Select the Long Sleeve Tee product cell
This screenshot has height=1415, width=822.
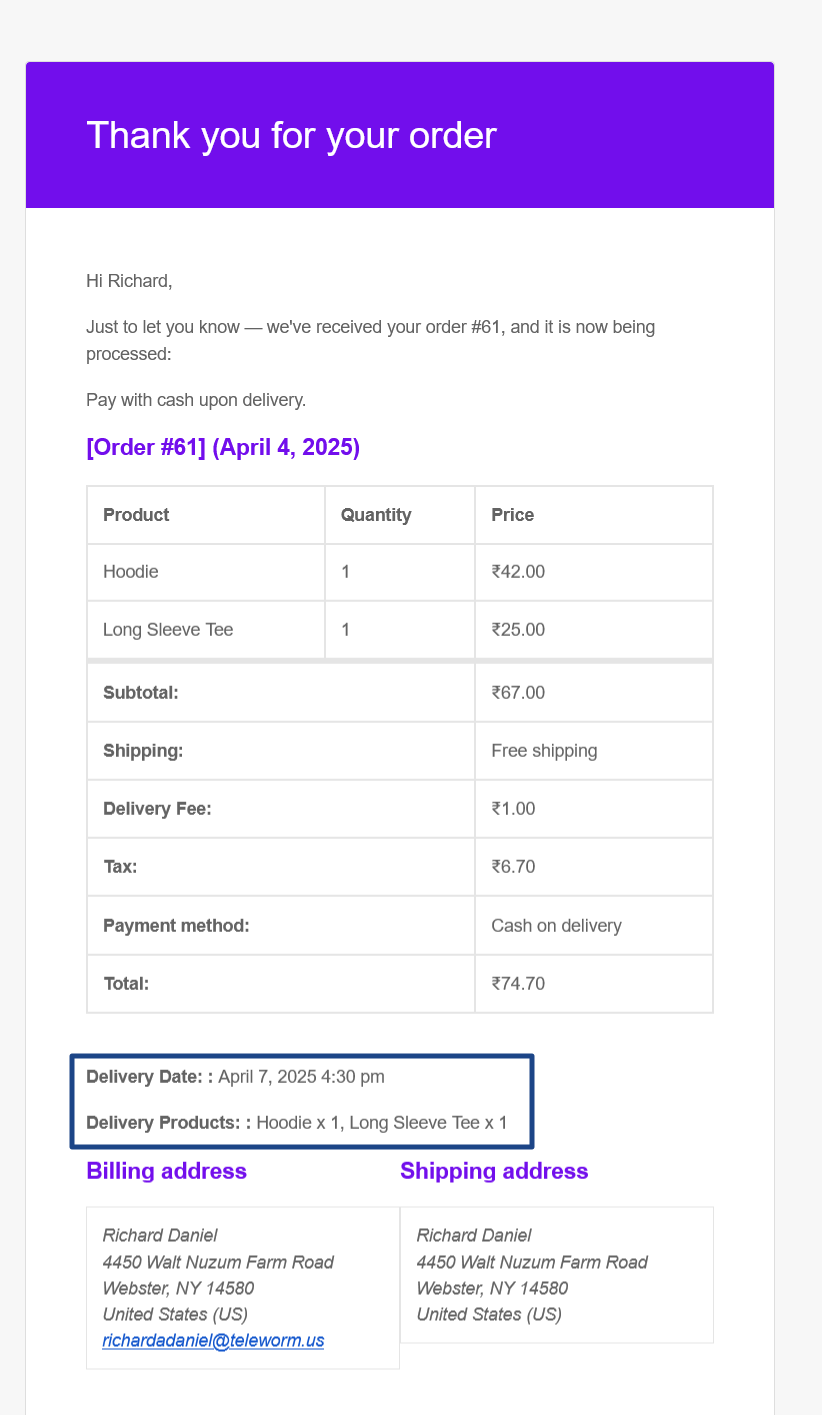(168, 630)
